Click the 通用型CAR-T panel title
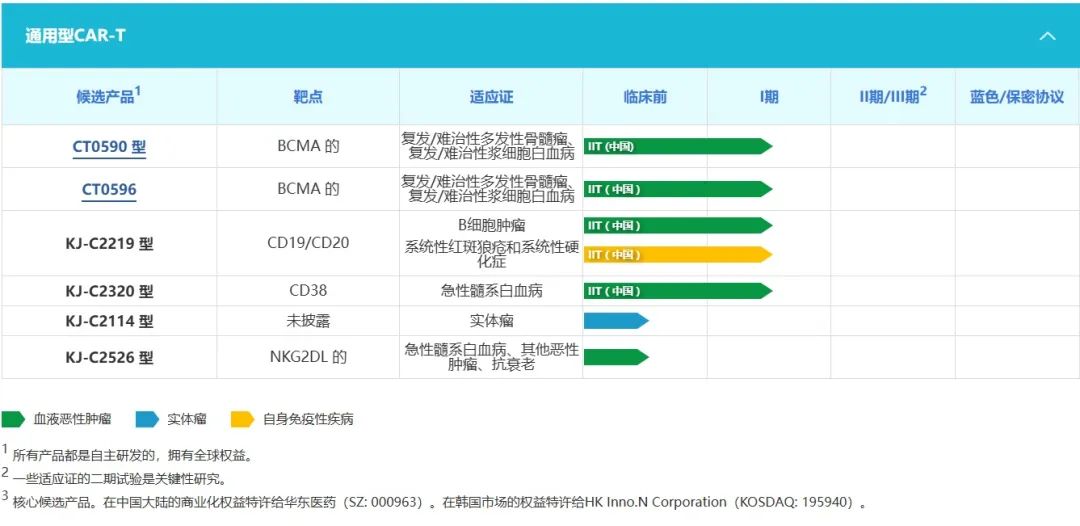Viewport: 1080px width, 526px height. tap(76, 36)
